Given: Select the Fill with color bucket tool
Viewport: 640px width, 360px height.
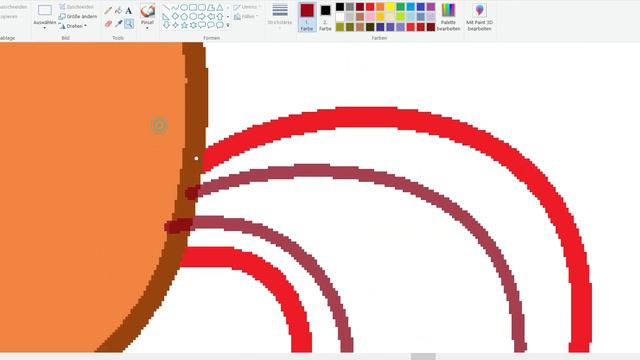Looking at the screenshot, I should tap(118, 11).
